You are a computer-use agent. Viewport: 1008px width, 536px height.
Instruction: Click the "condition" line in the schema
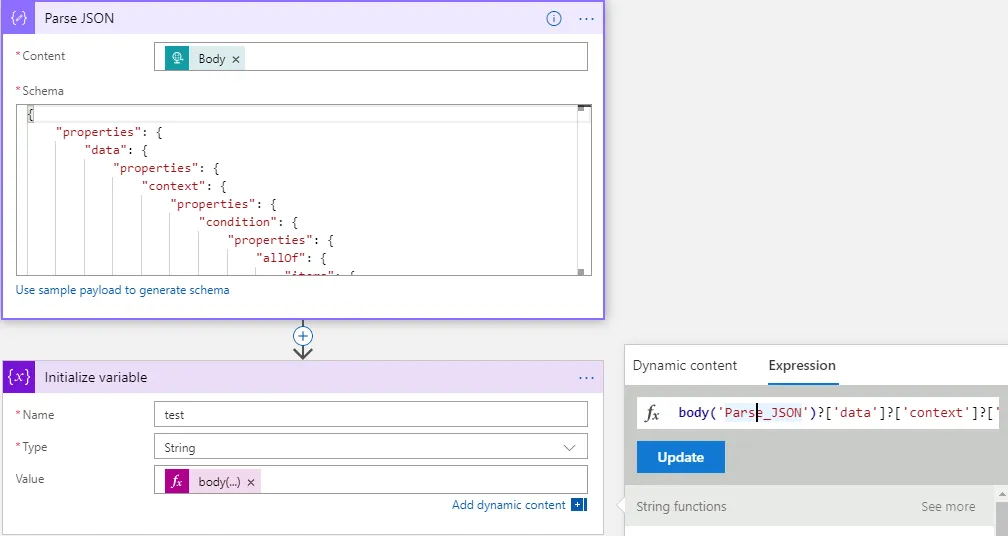[x=248, y=222]
